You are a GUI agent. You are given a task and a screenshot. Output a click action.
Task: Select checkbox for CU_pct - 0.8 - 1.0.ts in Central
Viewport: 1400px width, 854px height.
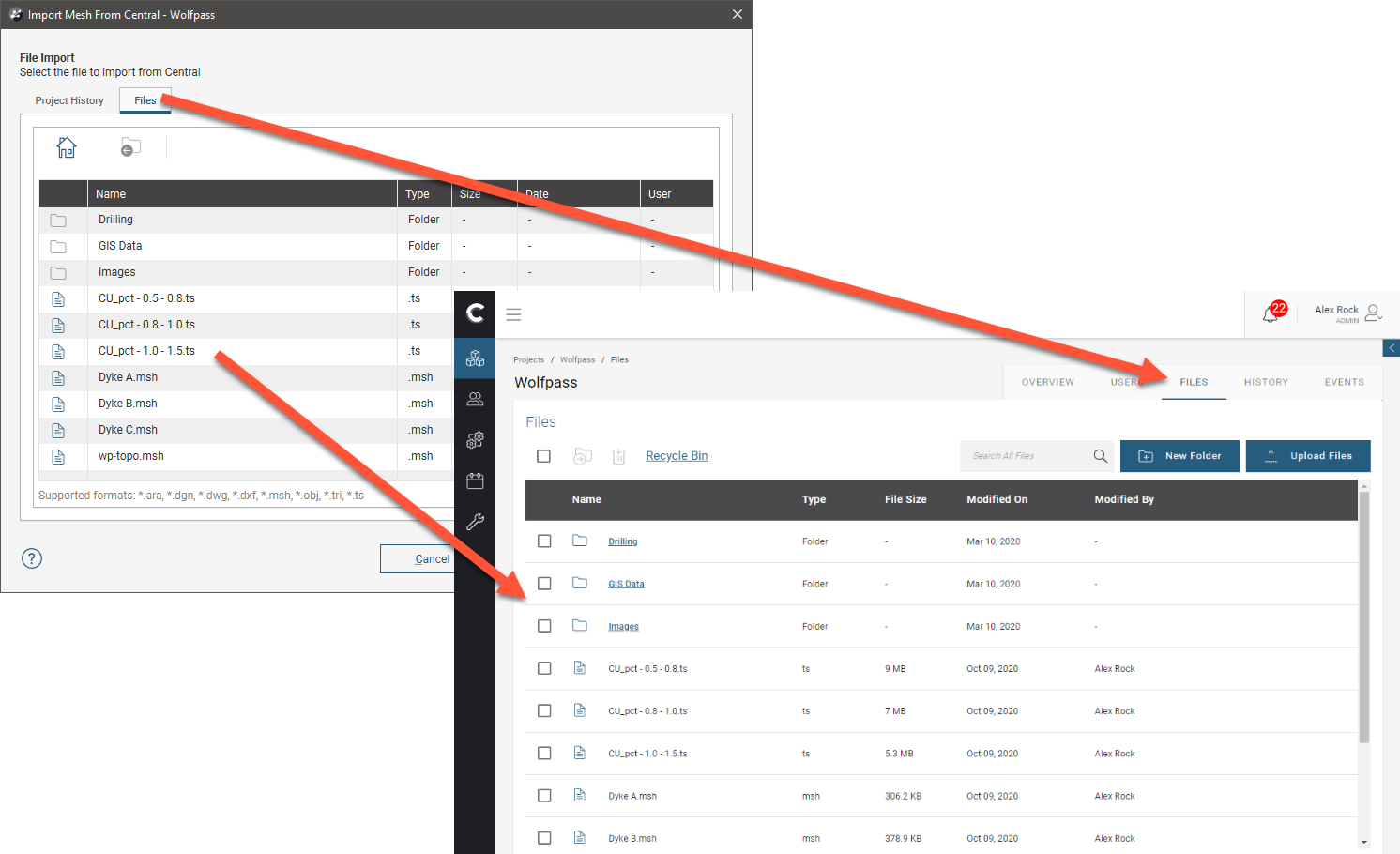[544, 710]
